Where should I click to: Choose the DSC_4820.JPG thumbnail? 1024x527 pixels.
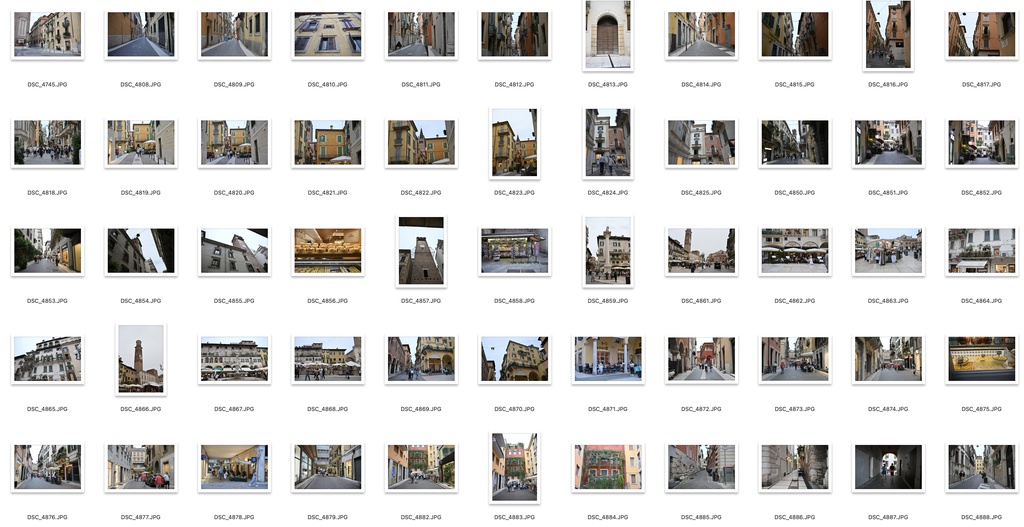pos(234,142)
